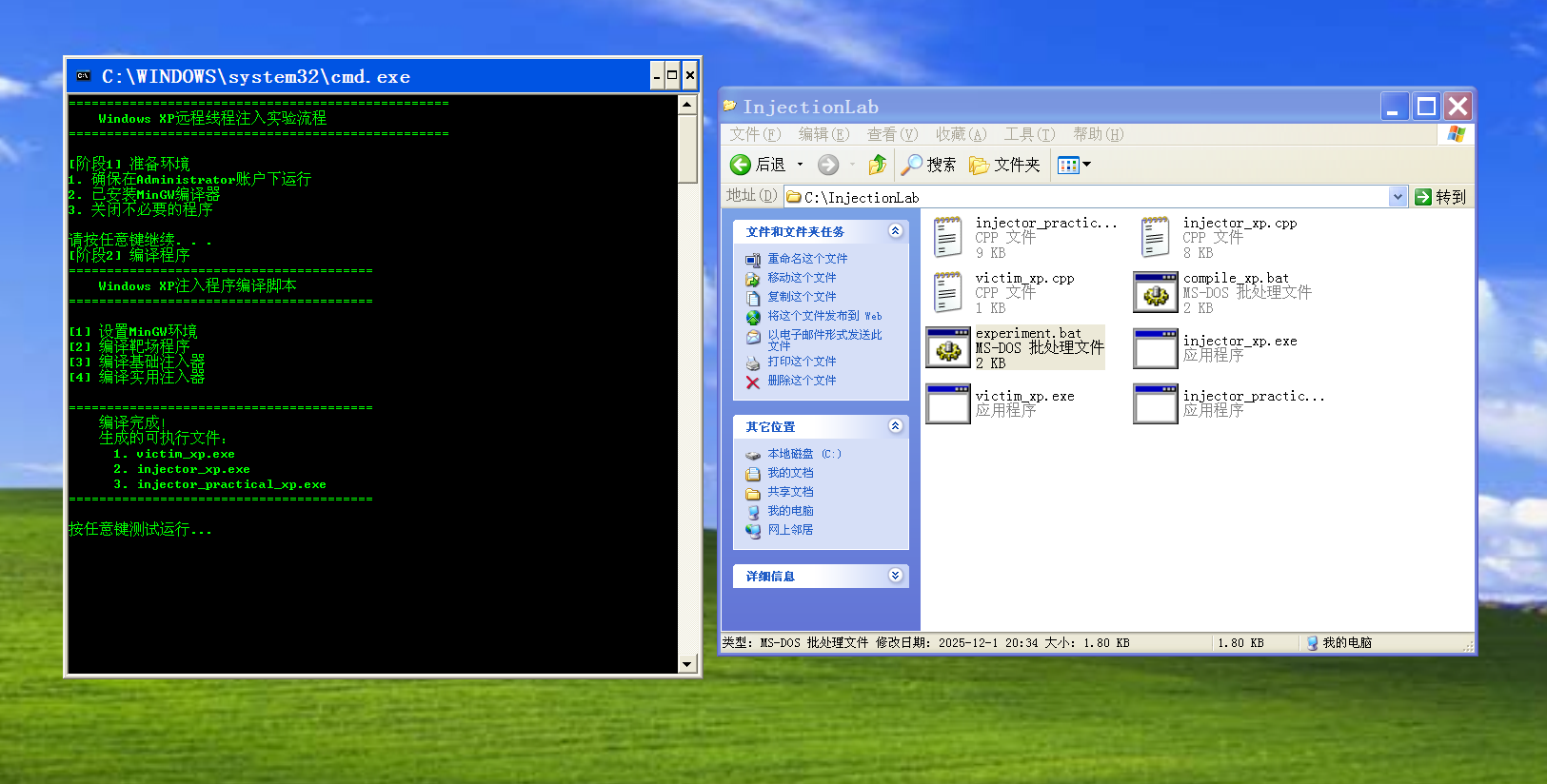The width and height of the screenshot is (1547, 784).
Task: Click 将这个文件发布到 Web link
Action: [x=824, y=316]
